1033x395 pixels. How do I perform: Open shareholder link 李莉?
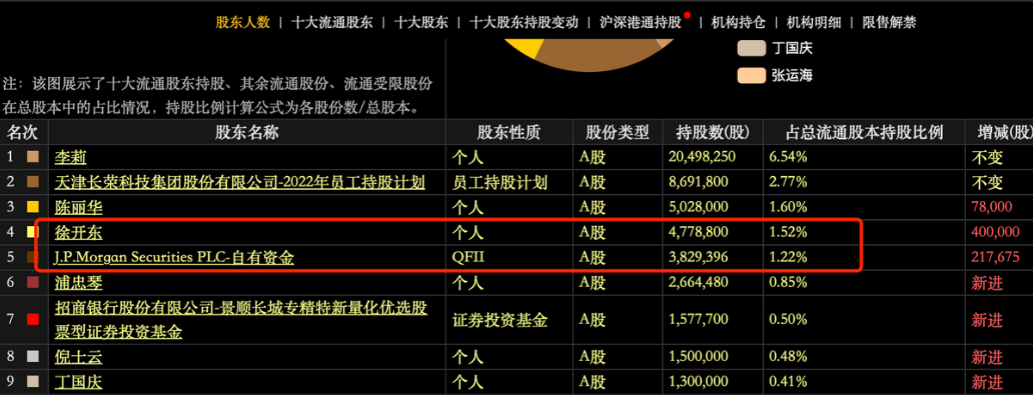[x=70, y=157]
